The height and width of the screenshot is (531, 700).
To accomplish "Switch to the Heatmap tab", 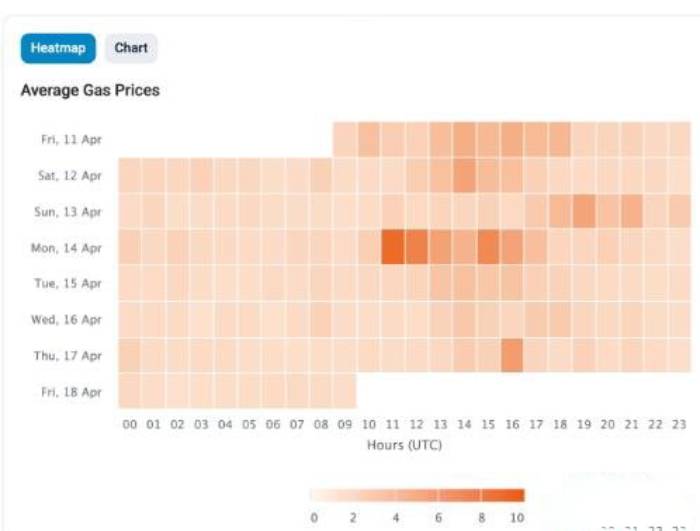I will tap(58, 48).
